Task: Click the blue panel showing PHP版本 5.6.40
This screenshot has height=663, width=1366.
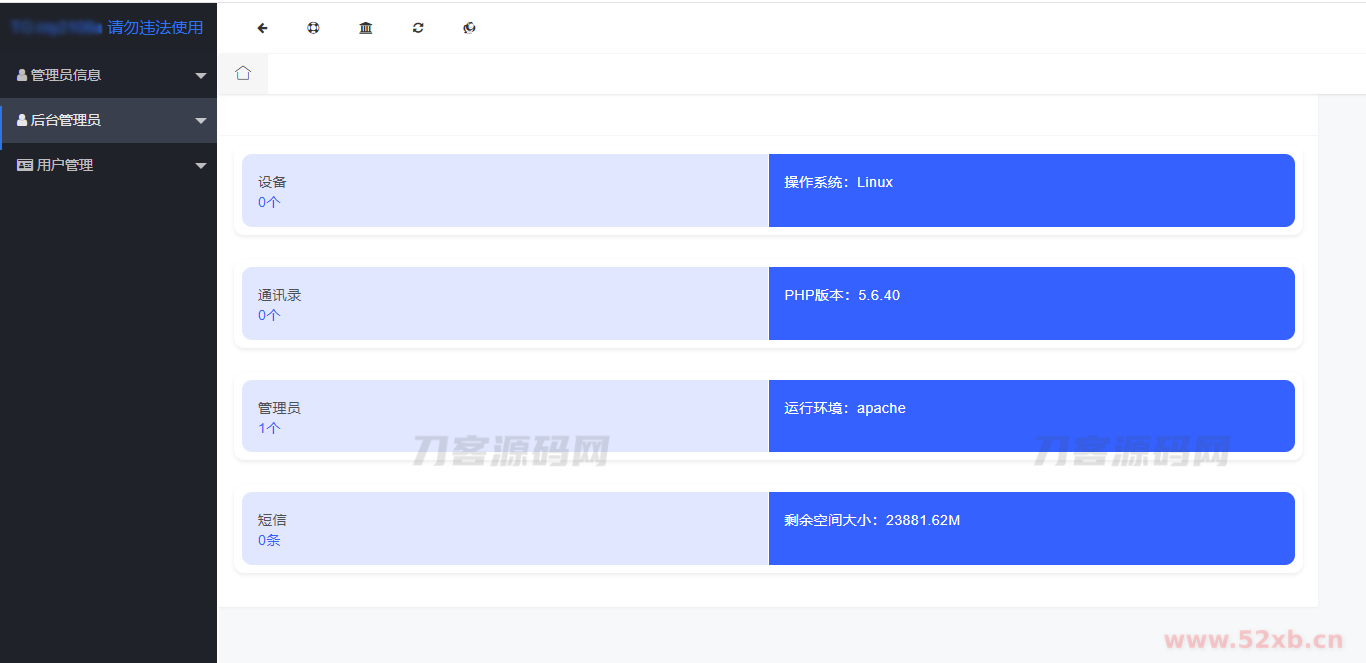Action: [x=1031, y=303]
